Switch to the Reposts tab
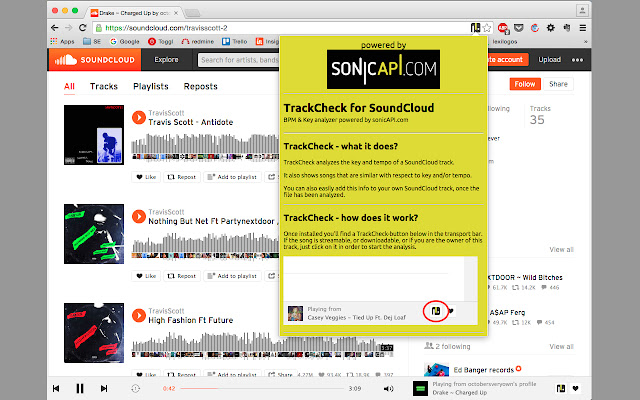The width and height of the screenshot is (640, 400). [x=200, y=86]
